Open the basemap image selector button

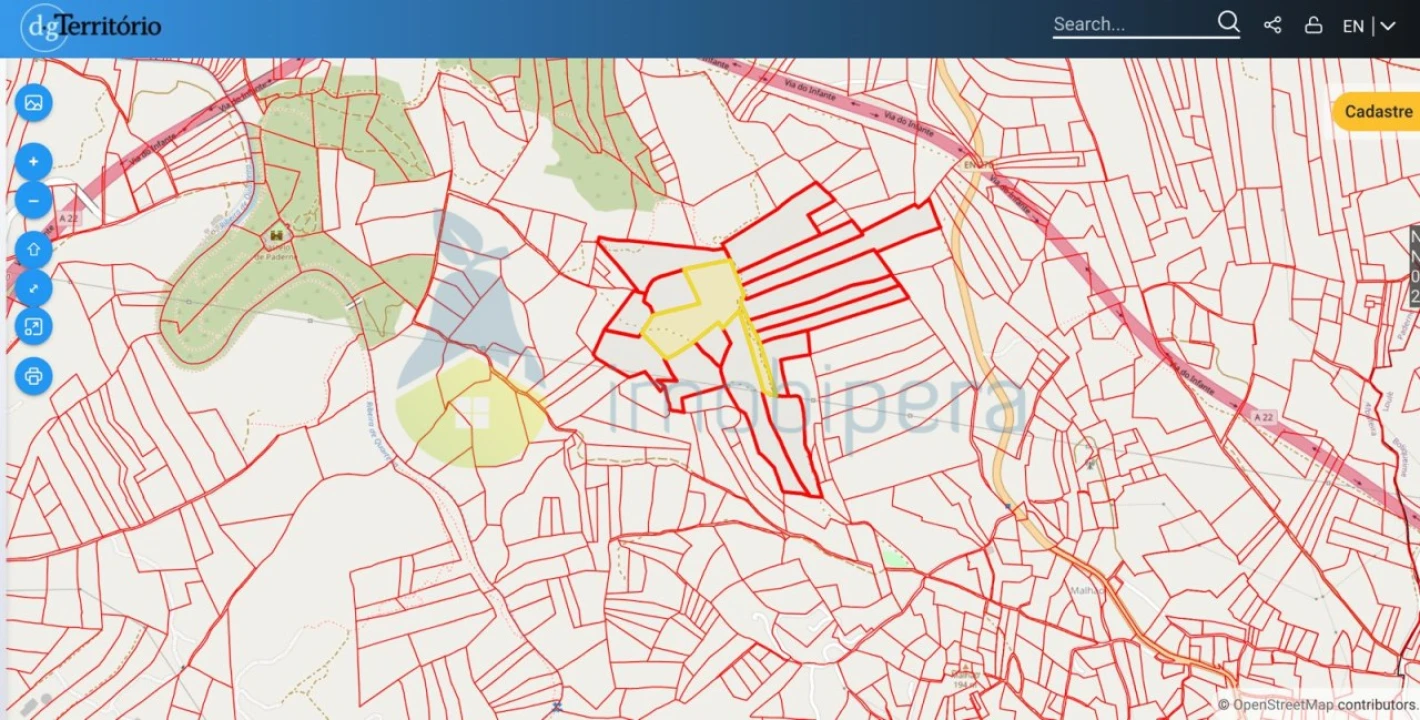point(33,103)
